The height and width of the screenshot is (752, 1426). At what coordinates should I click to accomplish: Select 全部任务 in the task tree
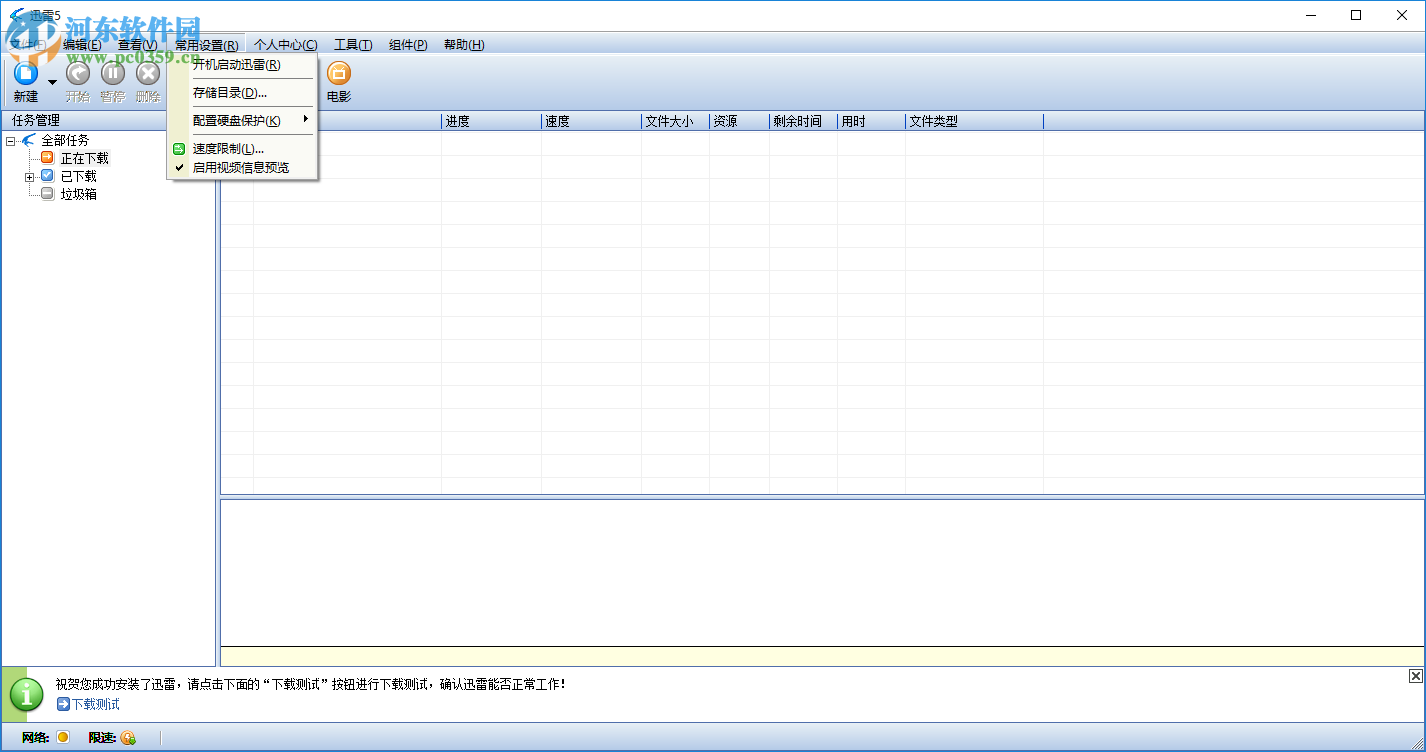pos(65,140)
